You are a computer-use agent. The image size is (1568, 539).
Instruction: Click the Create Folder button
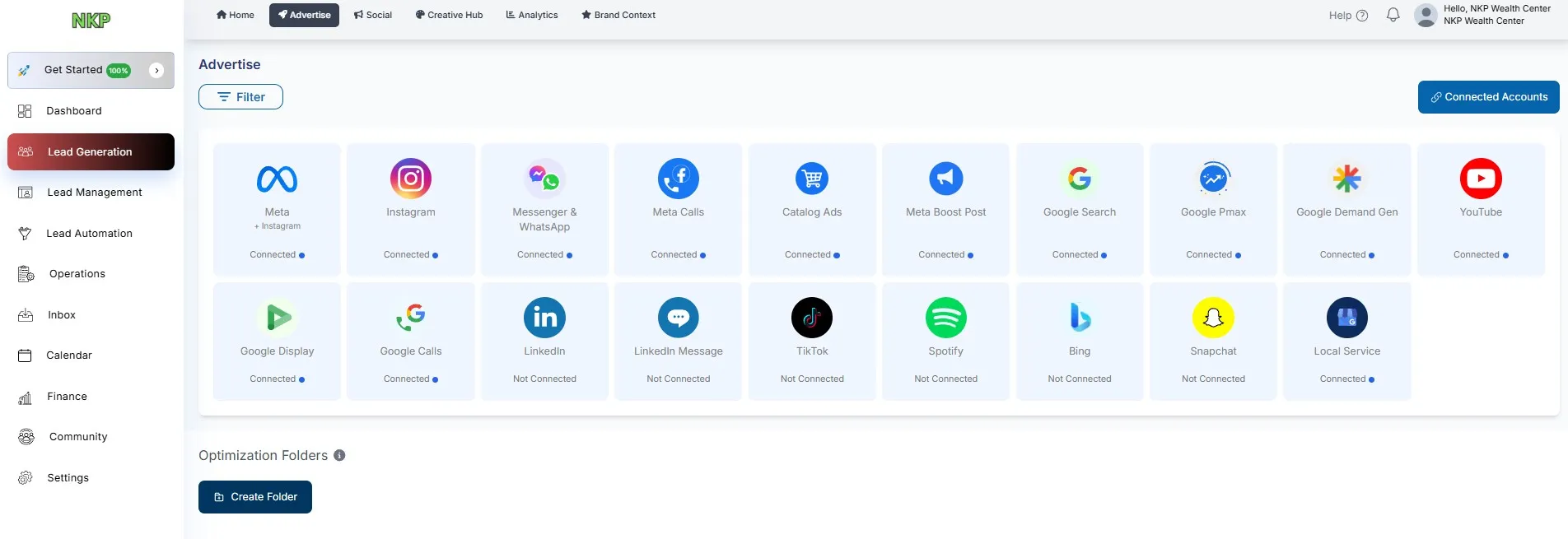point(255,497)
